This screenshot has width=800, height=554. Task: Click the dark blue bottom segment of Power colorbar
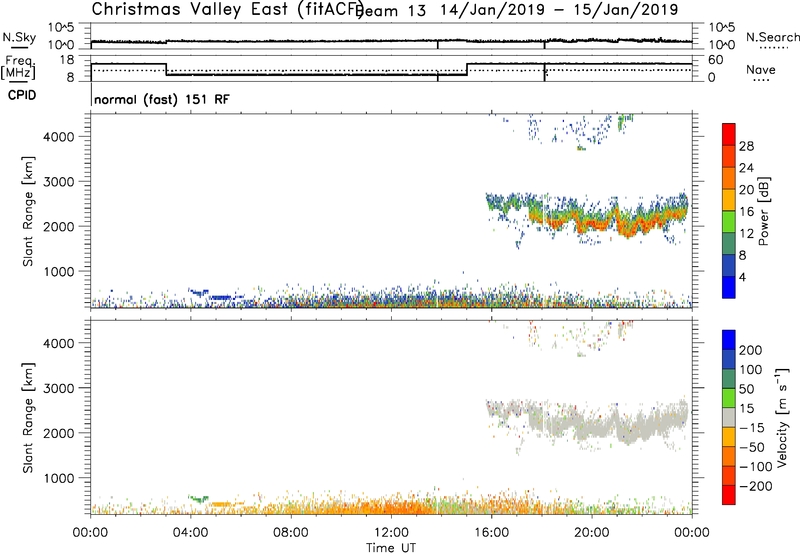tap(729, 287)
